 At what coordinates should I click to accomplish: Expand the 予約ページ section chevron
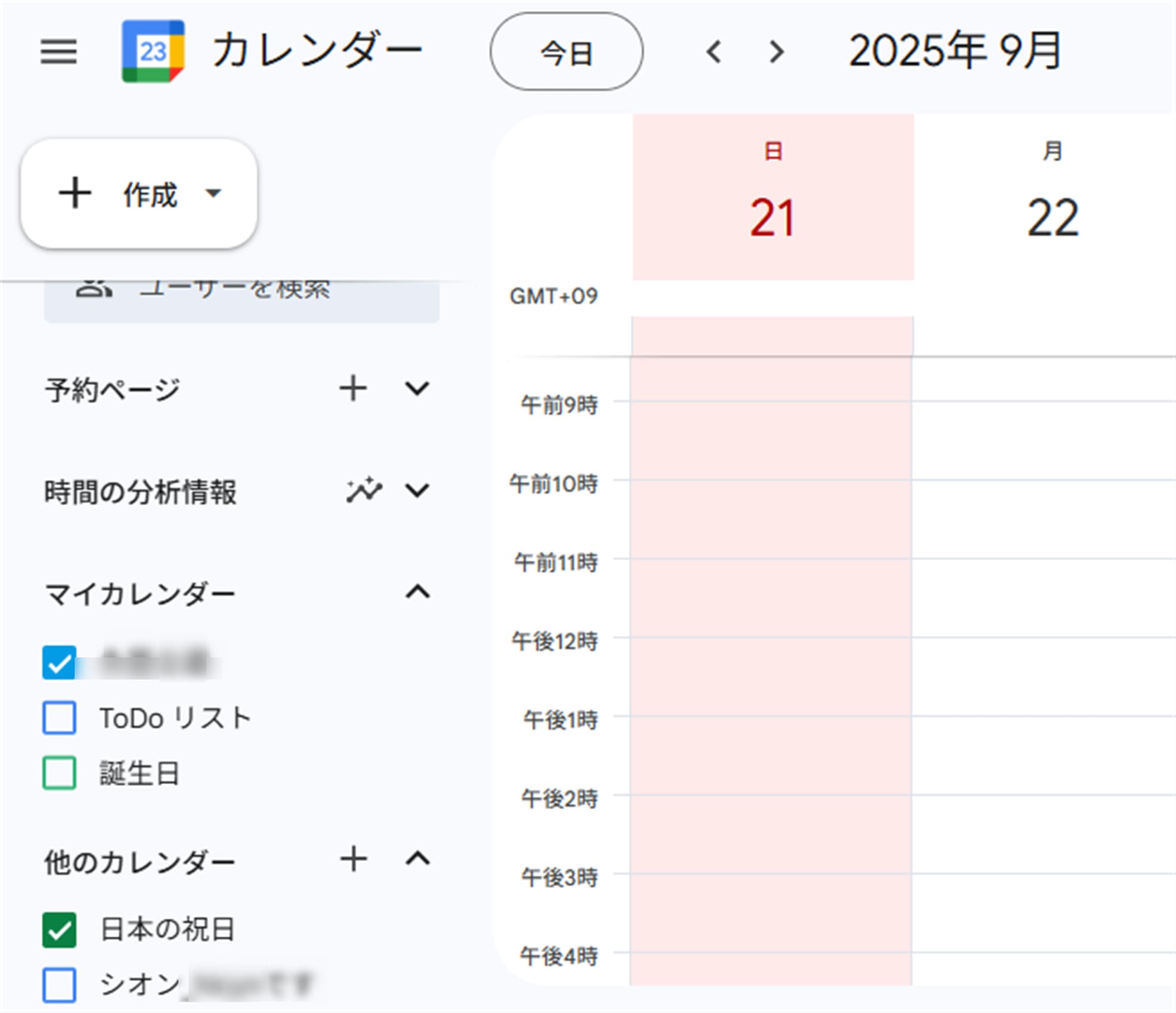point(417,389)
